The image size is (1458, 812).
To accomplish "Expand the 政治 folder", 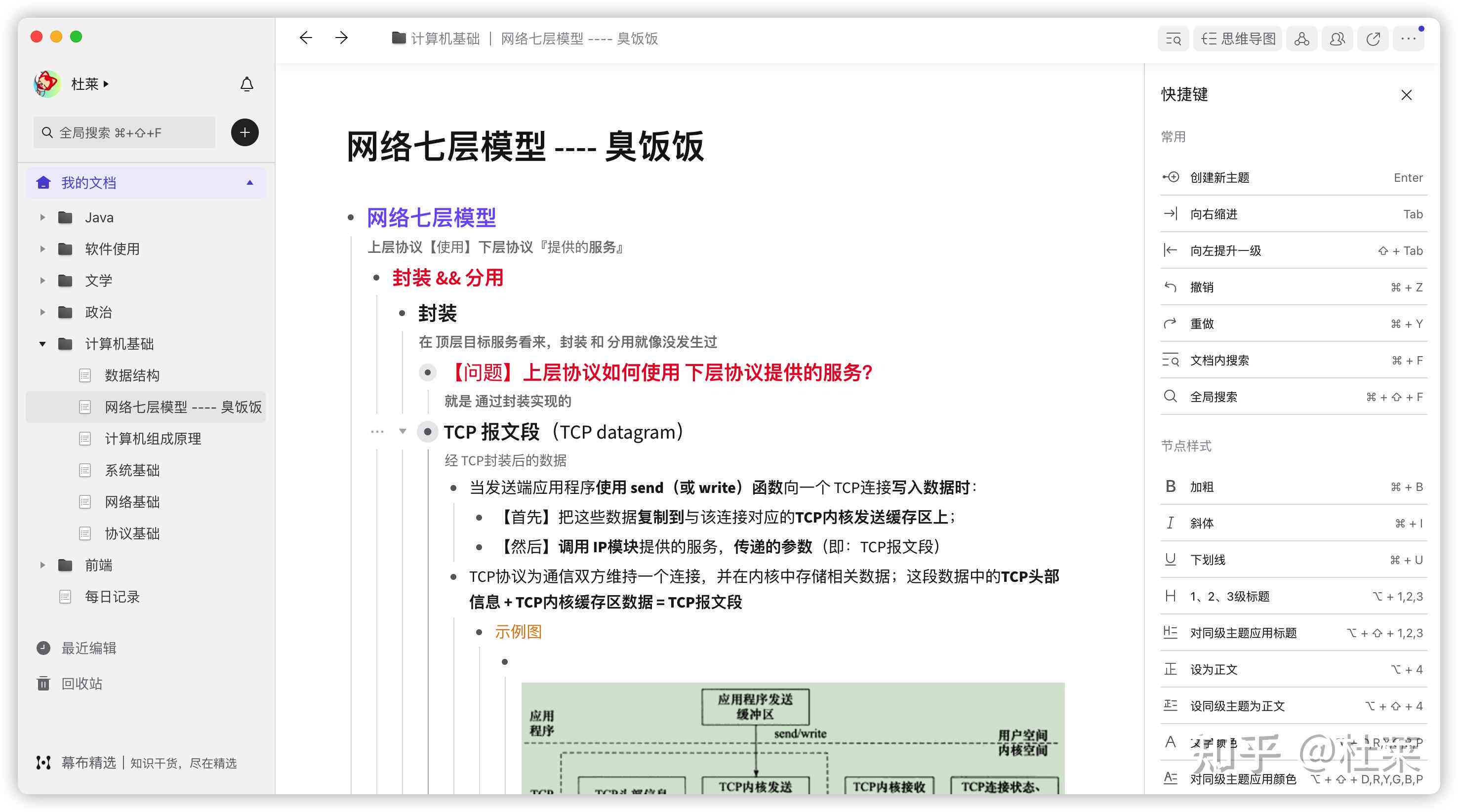I will coord(42,312).
